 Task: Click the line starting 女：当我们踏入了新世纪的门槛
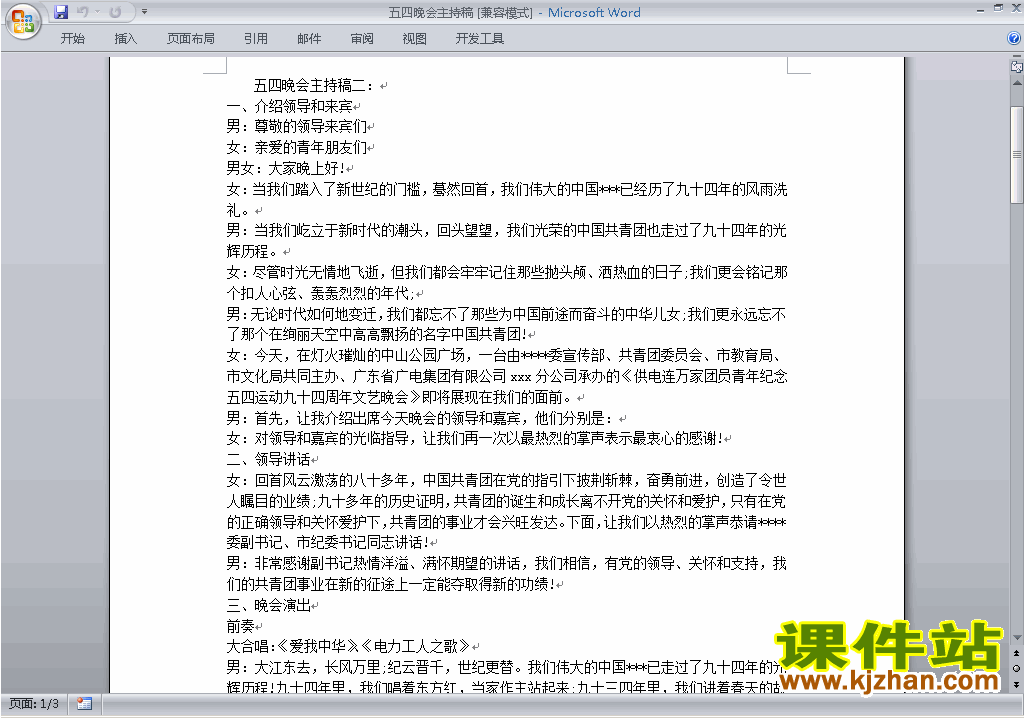pos(507,189)
